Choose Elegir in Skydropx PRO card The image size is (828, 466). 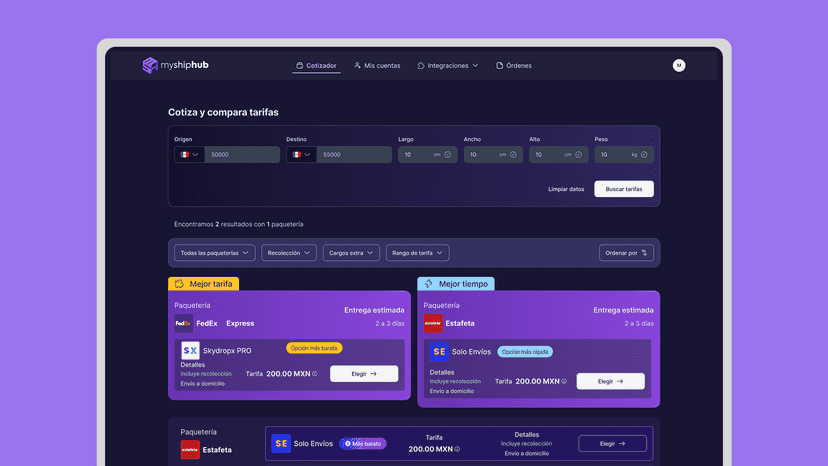pos(364,374)
